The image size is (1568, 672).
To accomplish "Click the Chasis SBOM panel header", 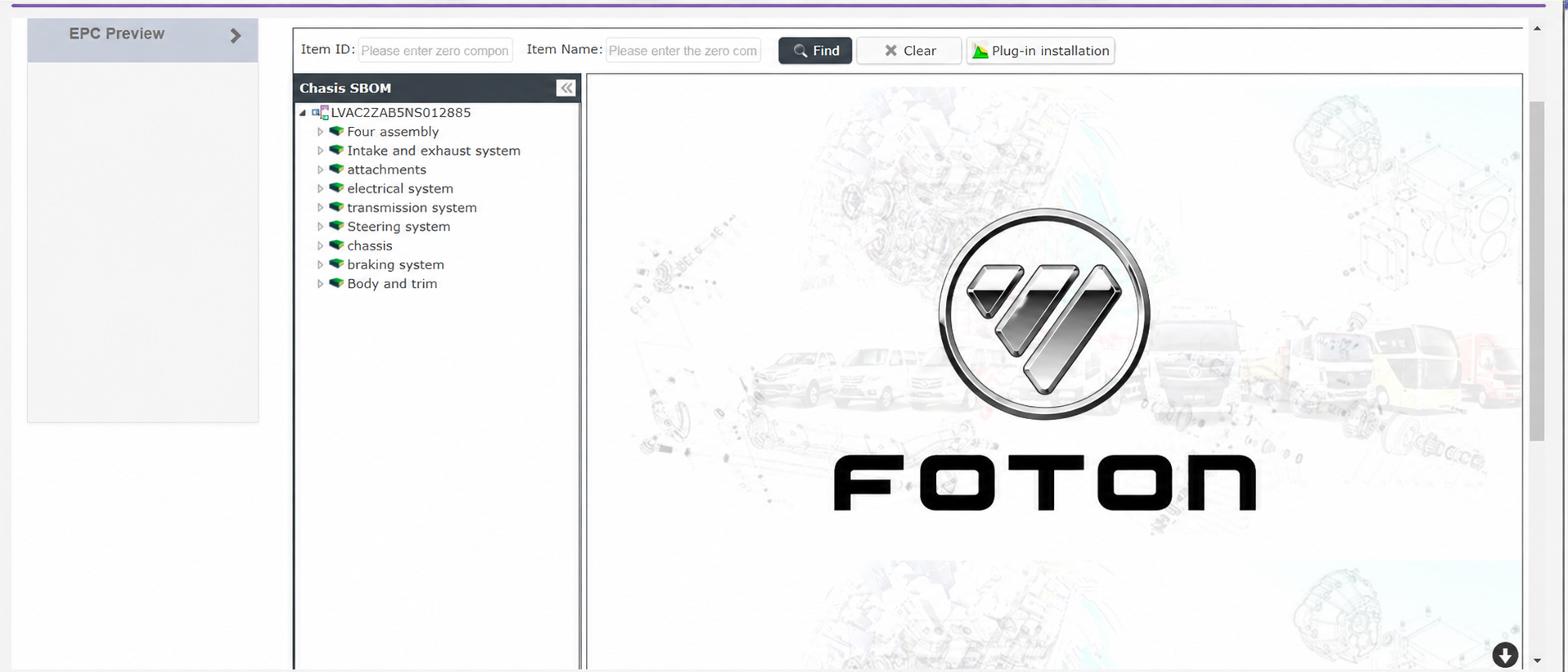I will pos(437,88).
